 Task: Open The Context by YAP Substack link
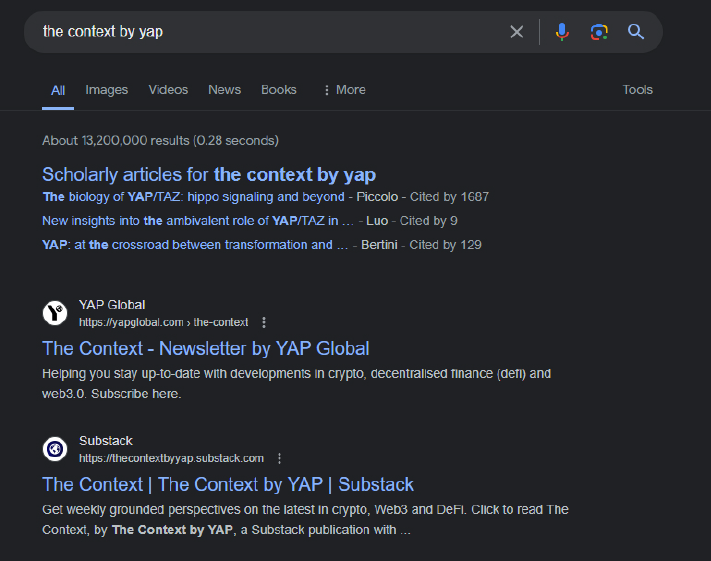(x=228, y=485)
